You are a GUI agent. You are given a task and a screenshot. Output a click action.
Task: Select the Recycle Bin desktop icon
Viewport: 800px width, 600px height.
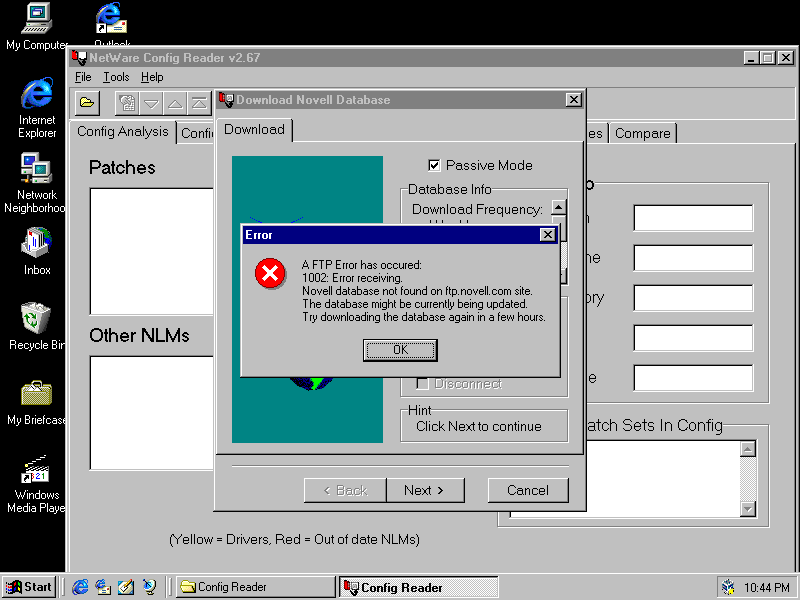[37, 326]
